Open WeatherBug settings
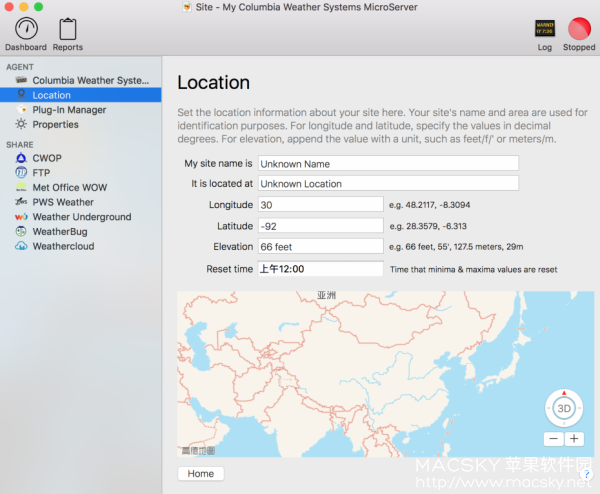This screenshot has height=494, width=600. click(81, 232)
